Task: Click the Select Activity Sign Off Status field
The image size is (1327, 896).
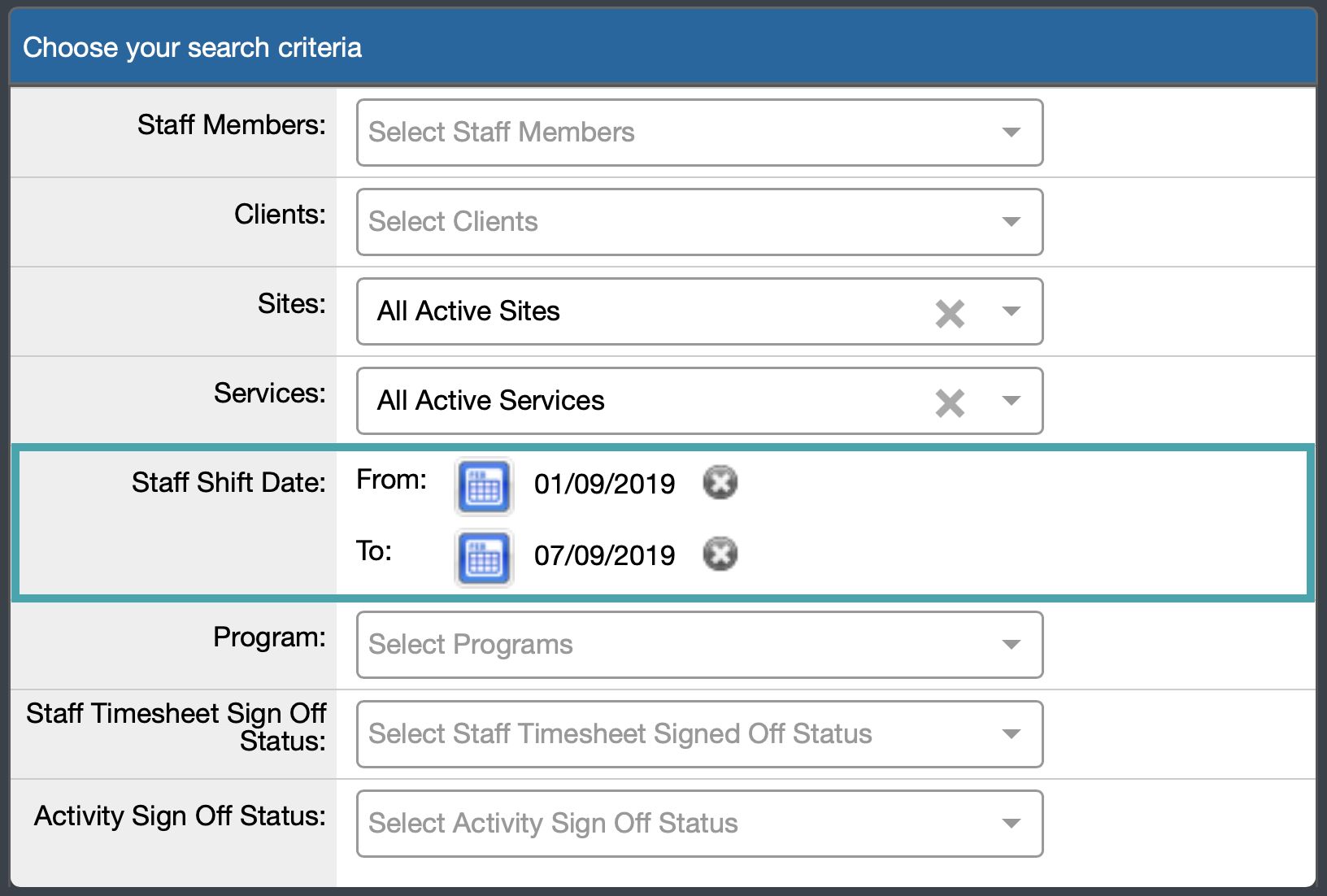Action: point(699,824)
